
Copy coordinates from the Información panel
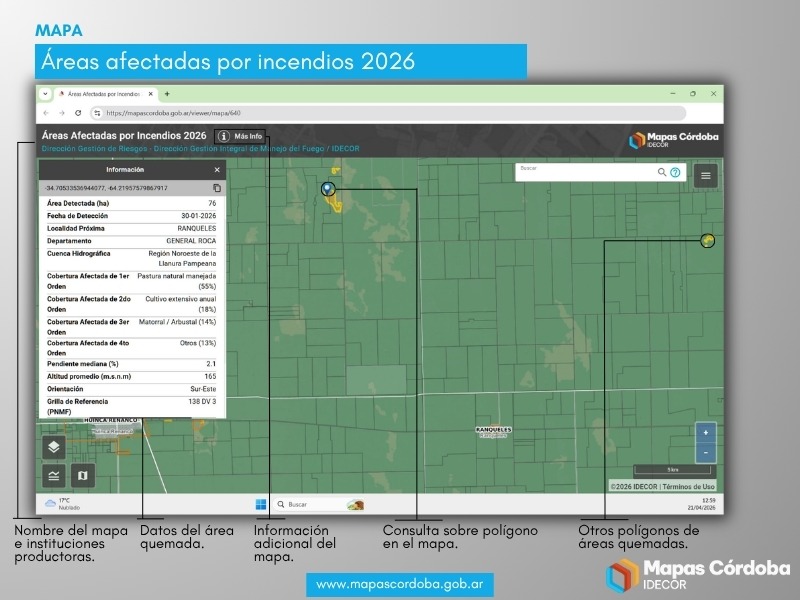coord(217,188)
